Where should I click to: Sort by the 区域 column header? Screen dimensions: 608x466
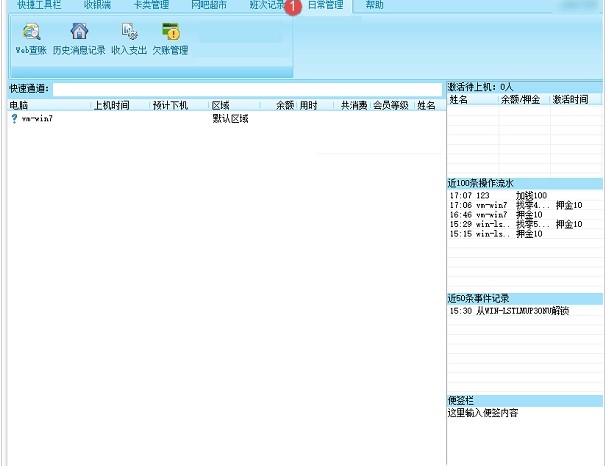coord(221,105)
